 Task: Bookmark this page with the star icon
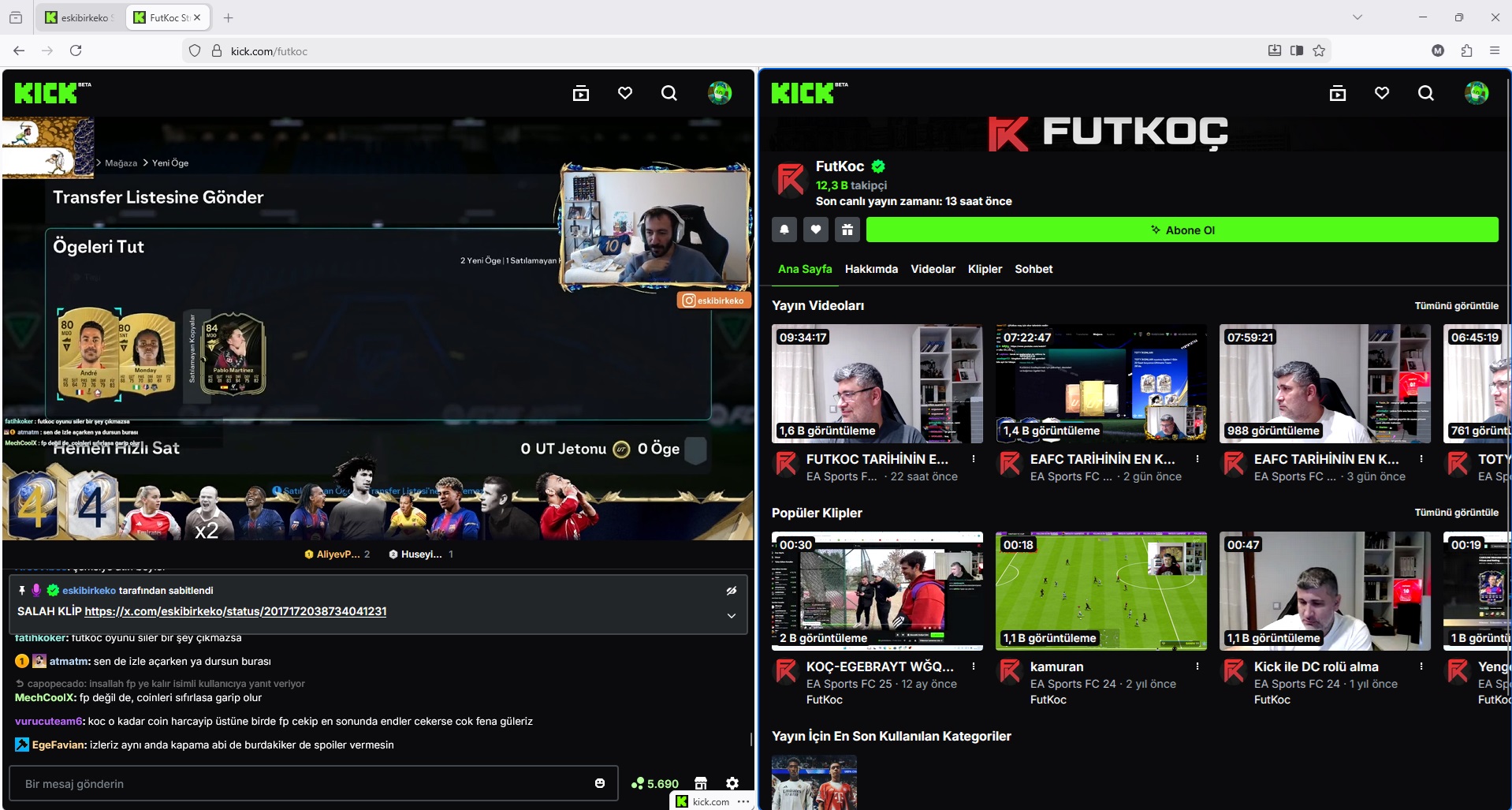coord(1319,50)
